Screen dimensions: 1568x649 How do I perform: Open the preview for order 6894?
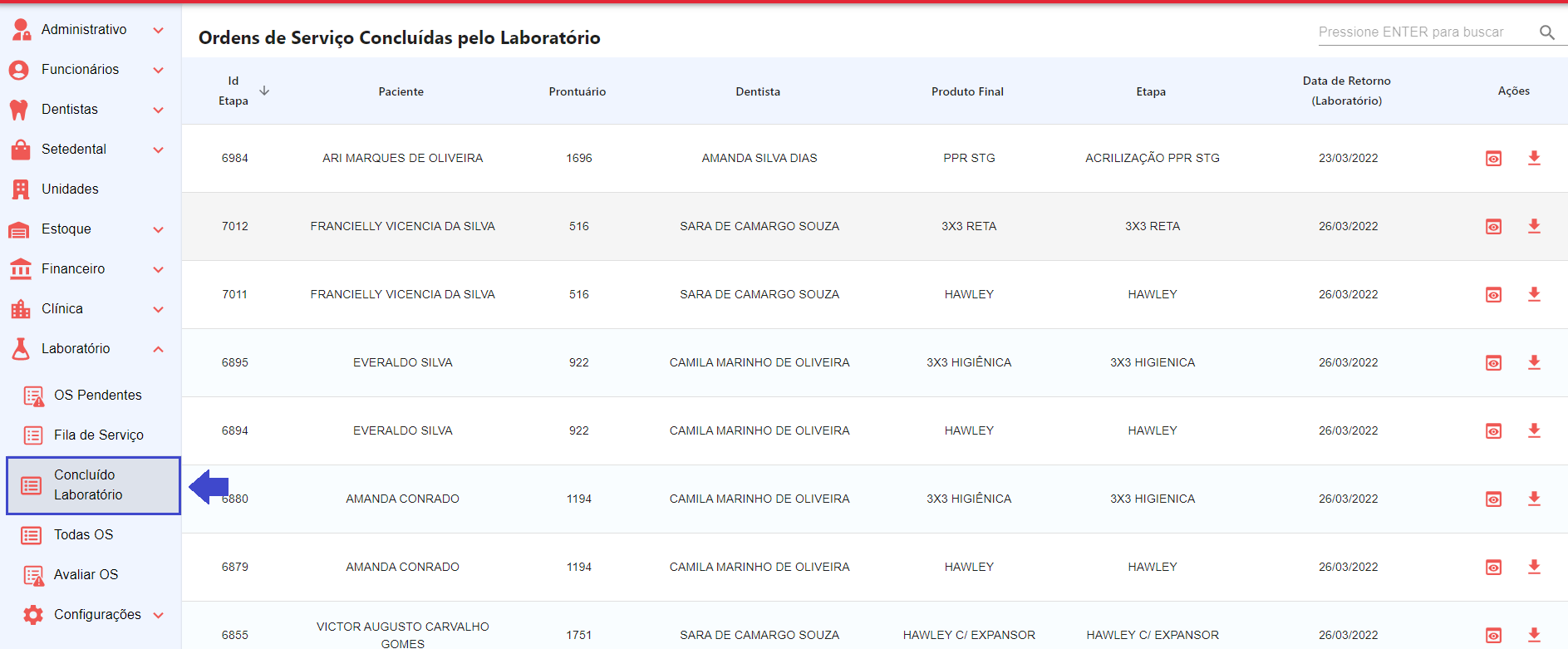tap(1493, 431)
